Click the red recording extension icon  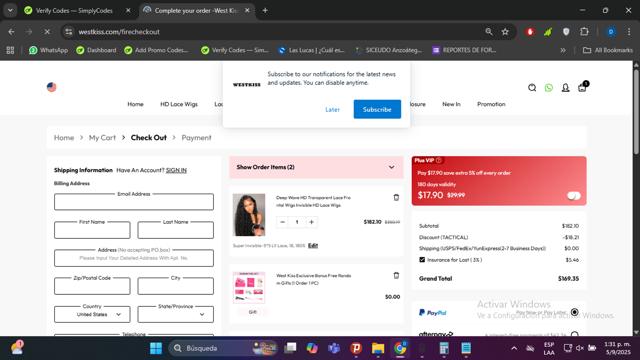click(530, 32)
